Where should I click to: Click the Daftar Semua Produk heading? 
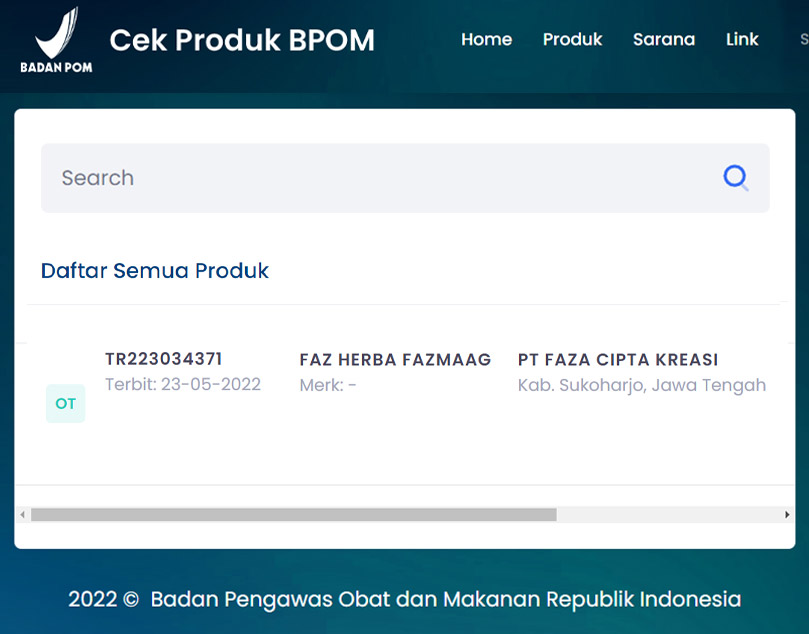(x=155, y=271)
